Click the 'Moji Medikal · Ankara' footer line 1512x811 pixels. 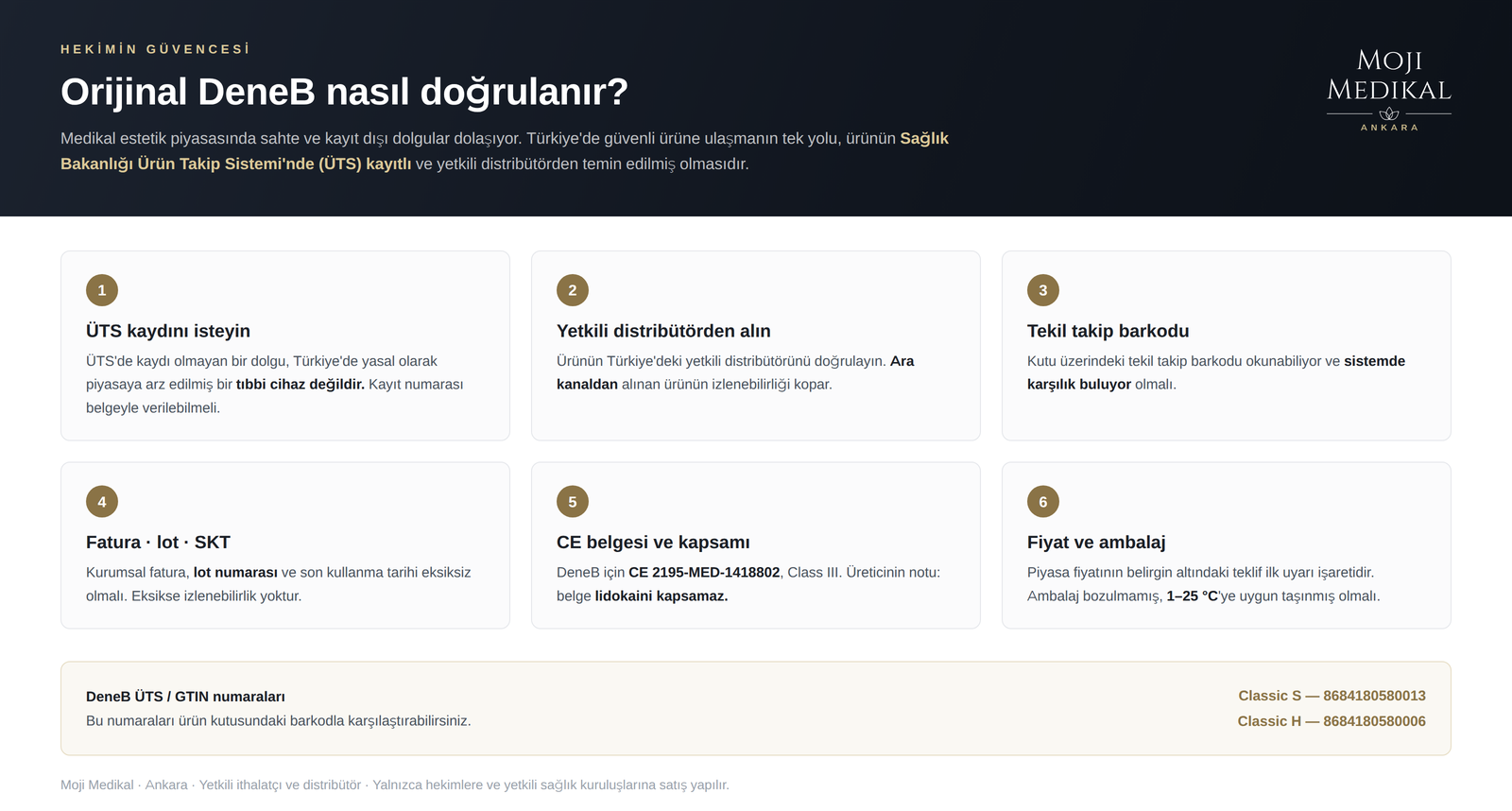tap(395, 785)
